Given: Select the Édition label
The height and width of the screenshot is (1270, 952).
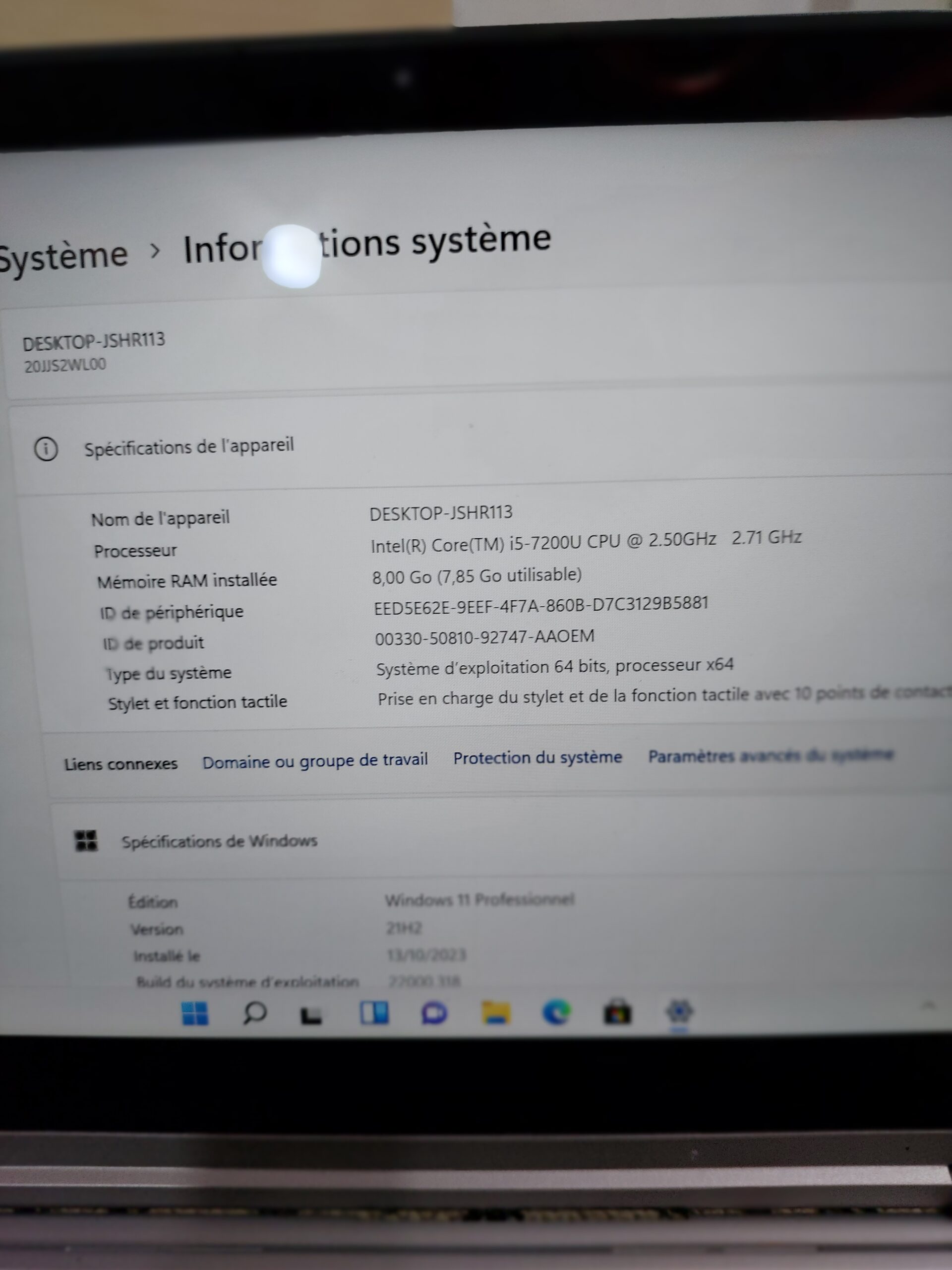Looking at the screenshot, I should [153, 902].
